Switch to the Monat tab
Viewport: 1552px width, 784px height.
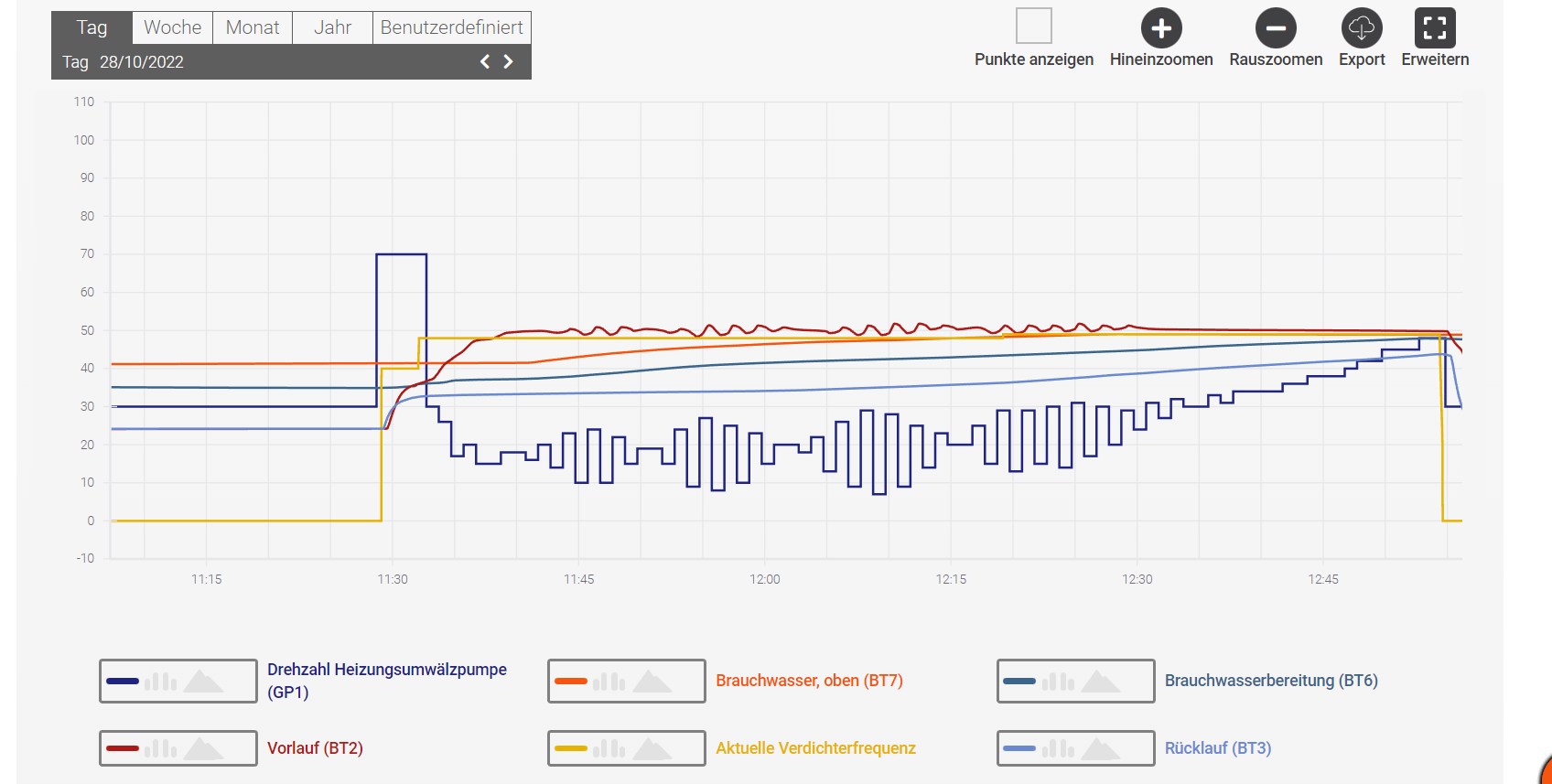pos(253,27)
